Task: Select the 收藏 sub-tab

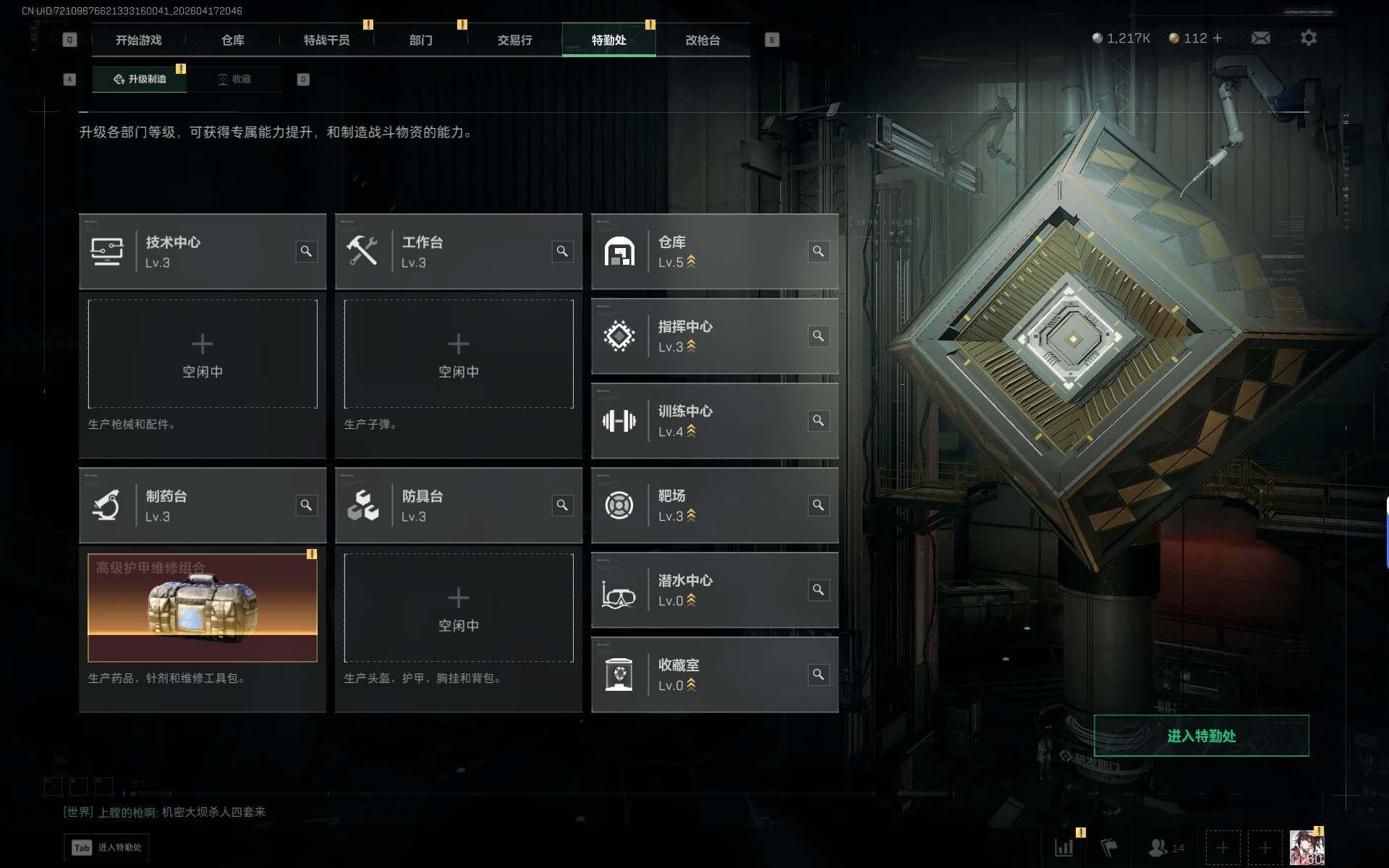Action: [x=234, y=79]
